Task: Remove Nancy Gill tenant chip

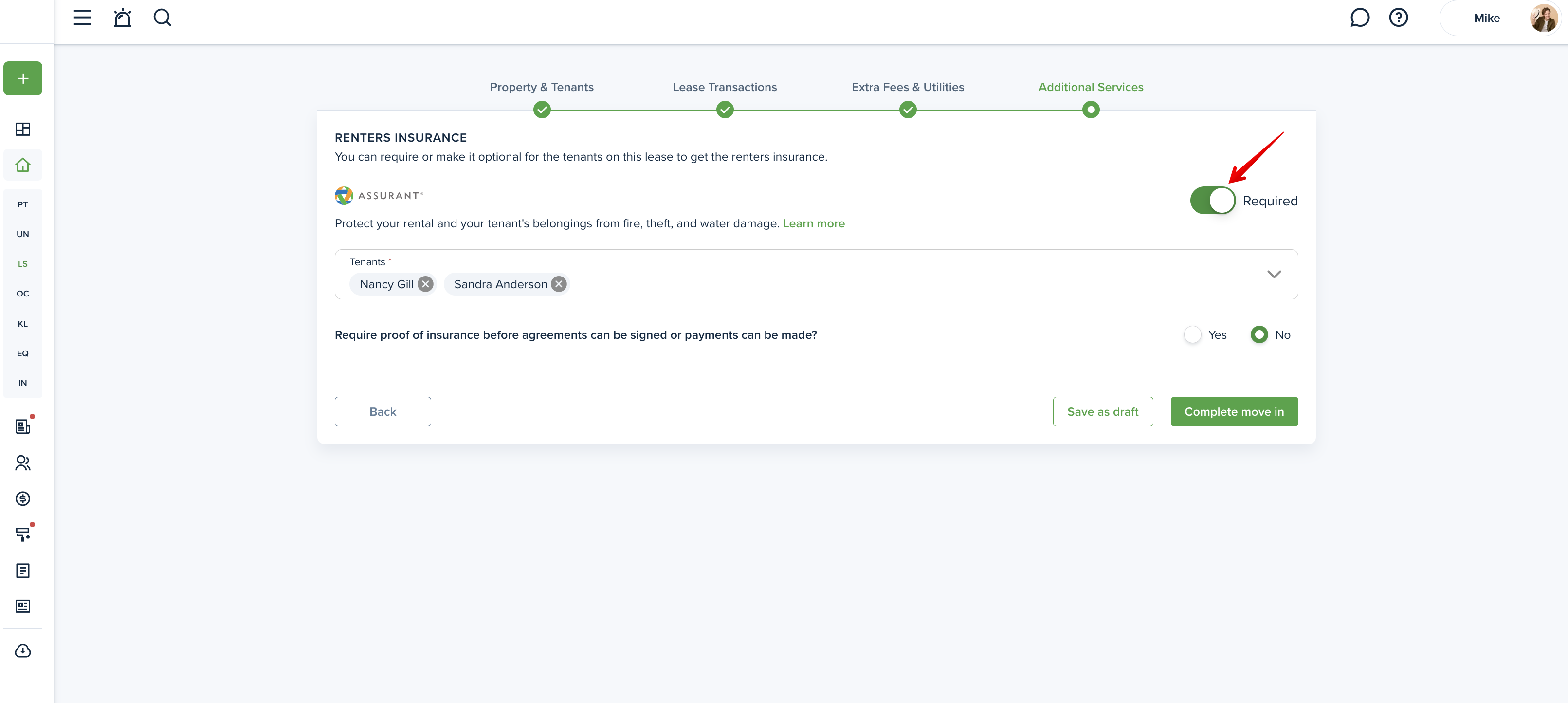Action: [x=425, y=284]
